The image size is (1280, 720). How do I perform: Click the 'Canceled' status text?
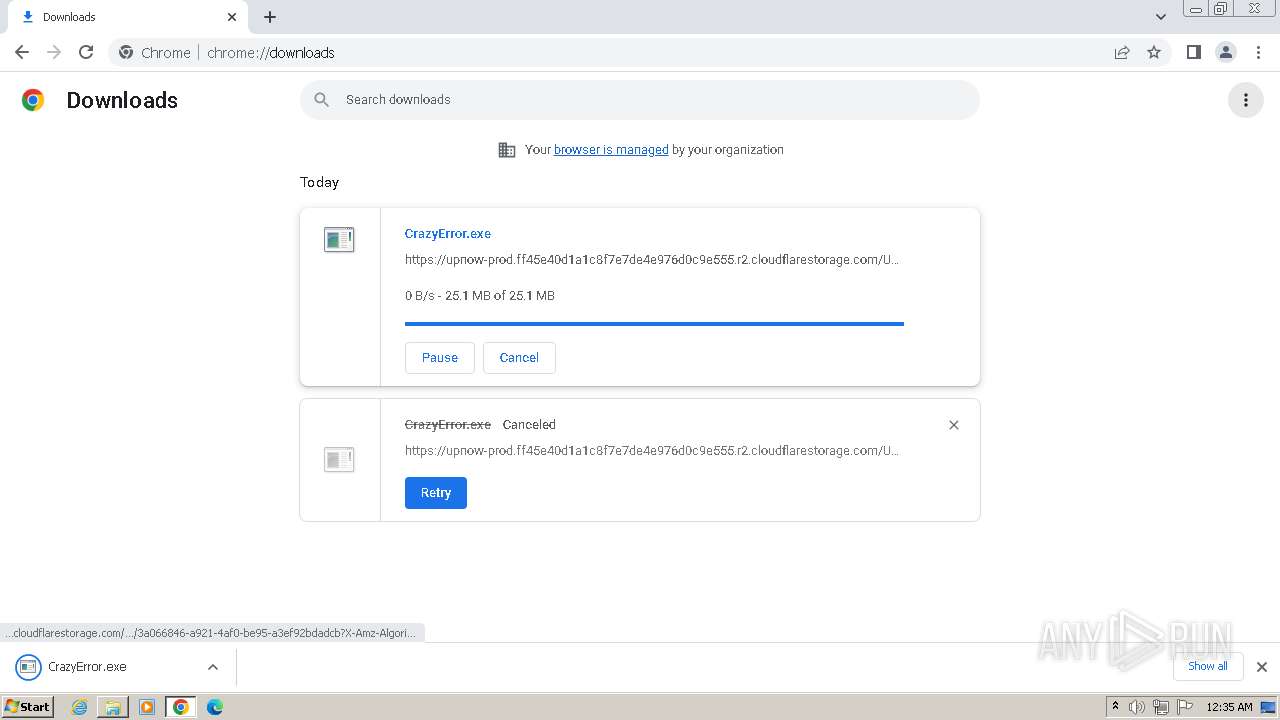pos(529,425)
